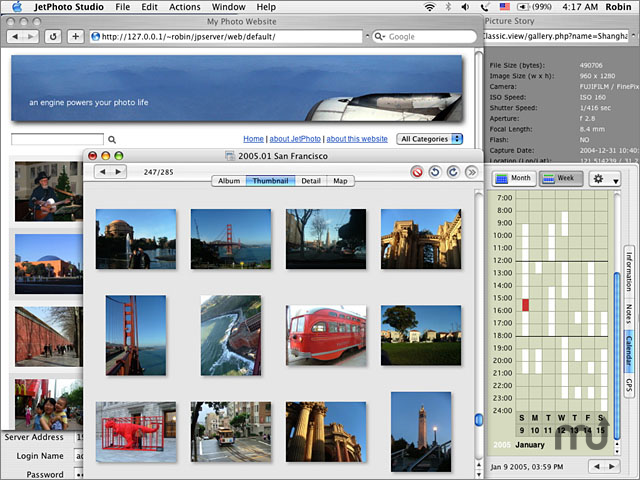The image size is (640, 480).
Task: Click the US flag input menu
Action: [x=504, y=7]
